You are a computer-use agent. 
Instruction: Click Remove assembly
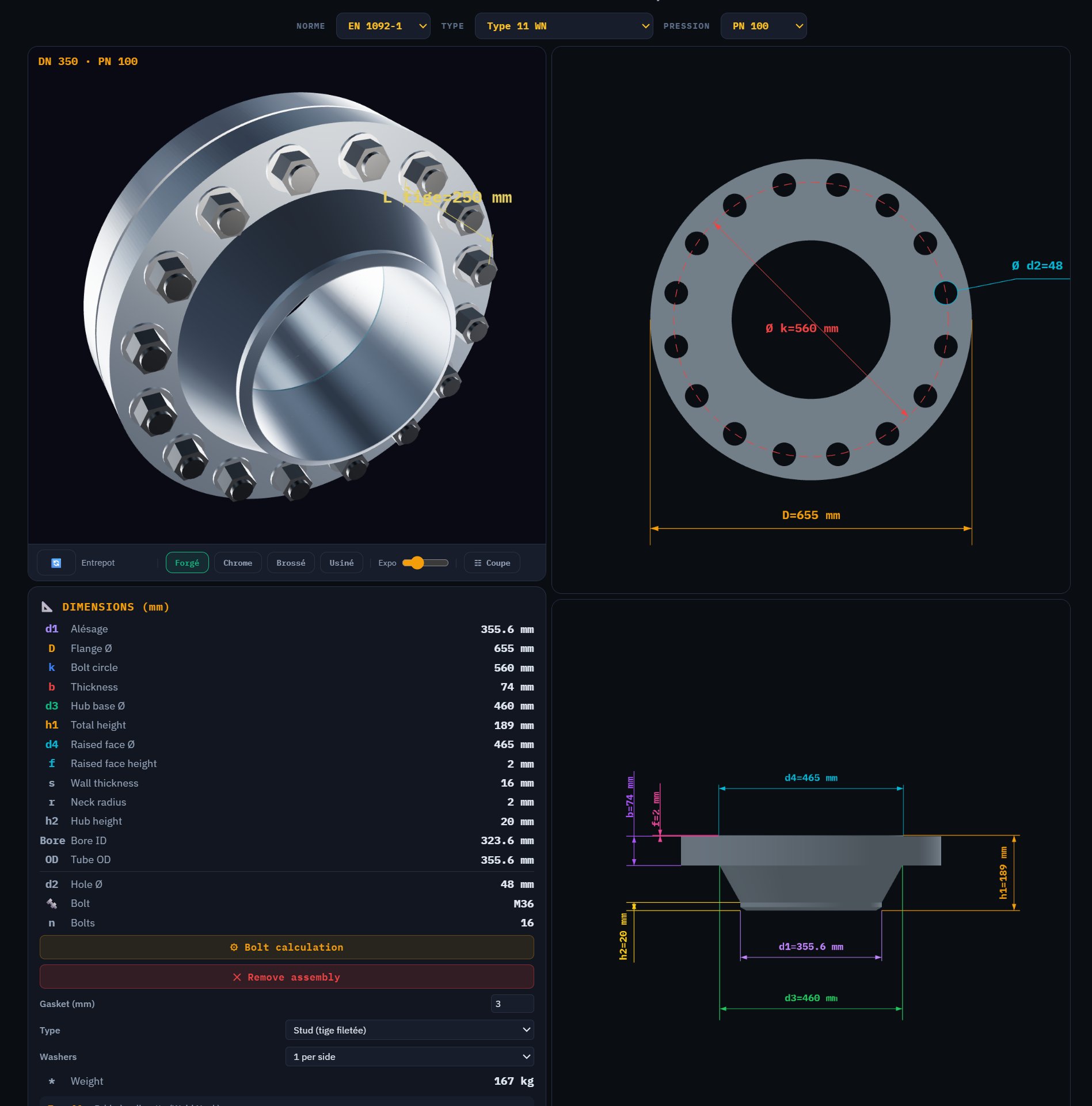click(286, 977)
